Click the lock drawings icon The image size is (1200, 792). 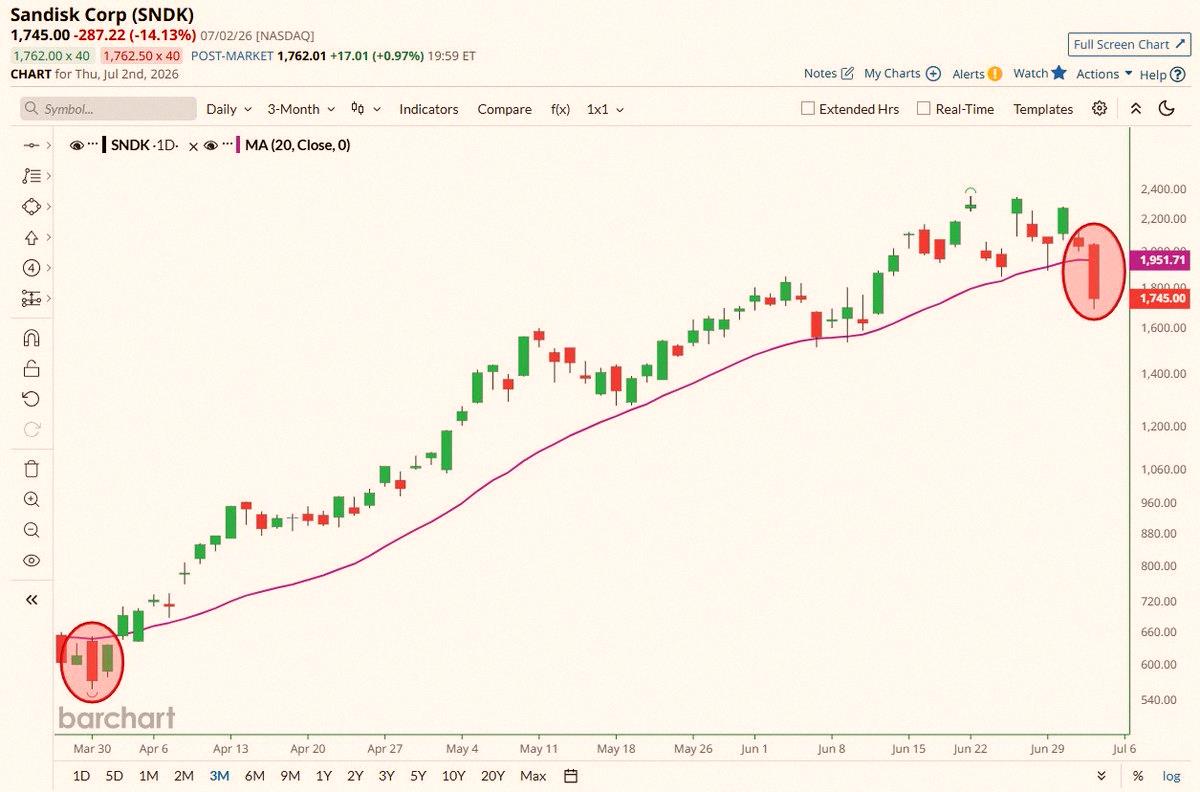tap(31, 368)
